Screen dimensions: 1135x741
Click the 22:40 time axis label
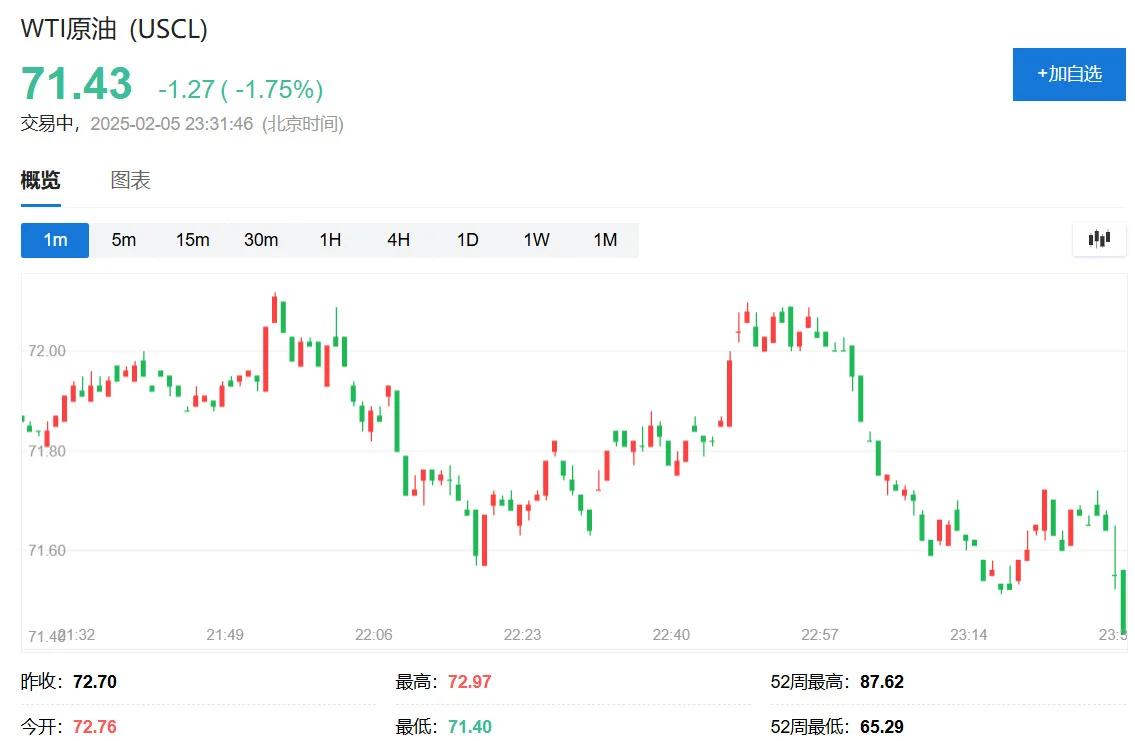point(671,635)
